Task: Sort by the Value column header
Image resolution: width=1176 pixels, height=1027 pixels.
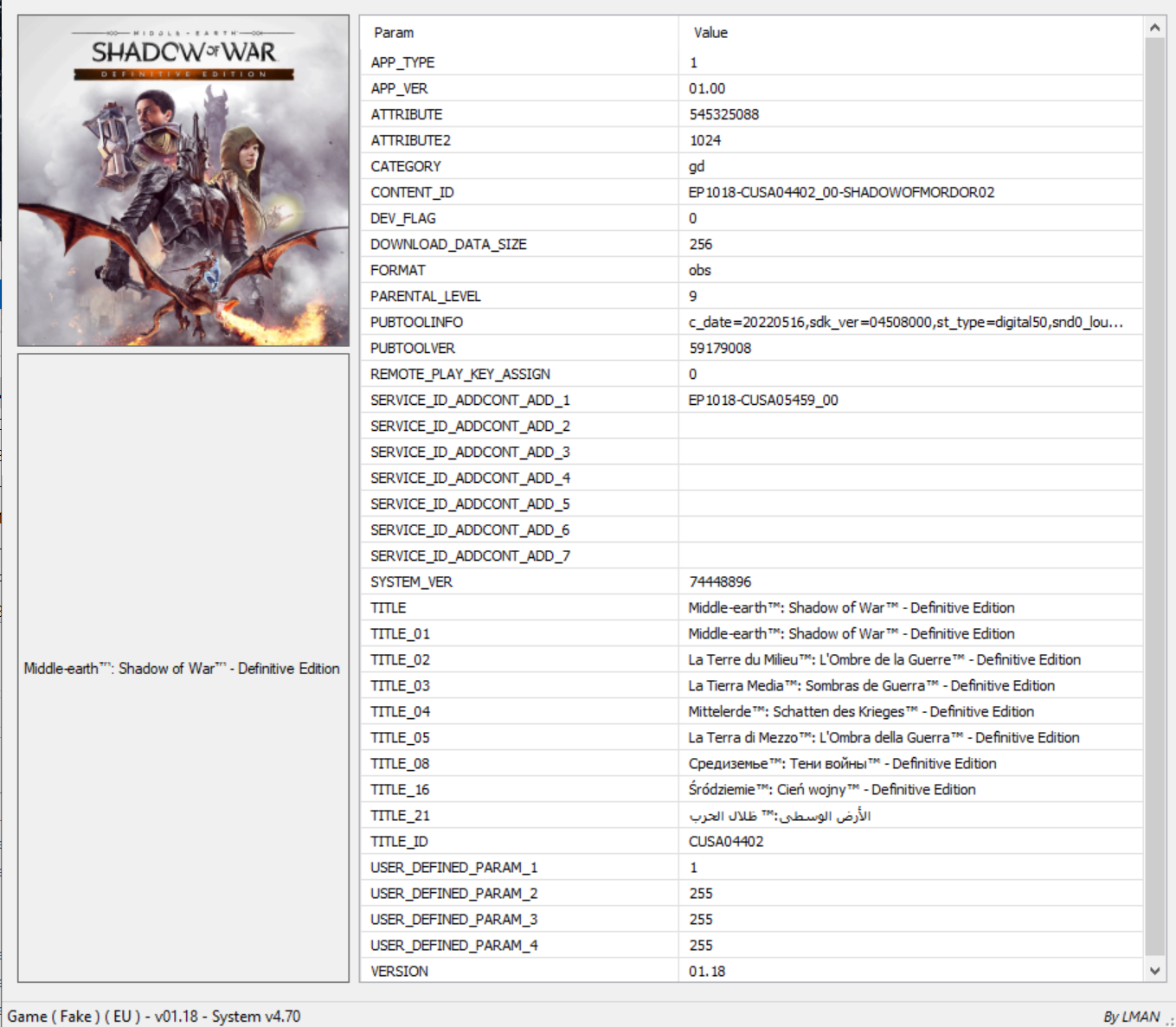Action: (710, 33)
